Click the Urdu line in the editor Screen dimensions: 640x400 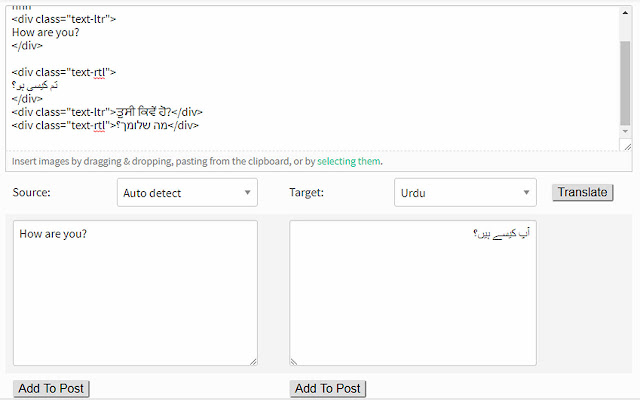pos(35,85)
